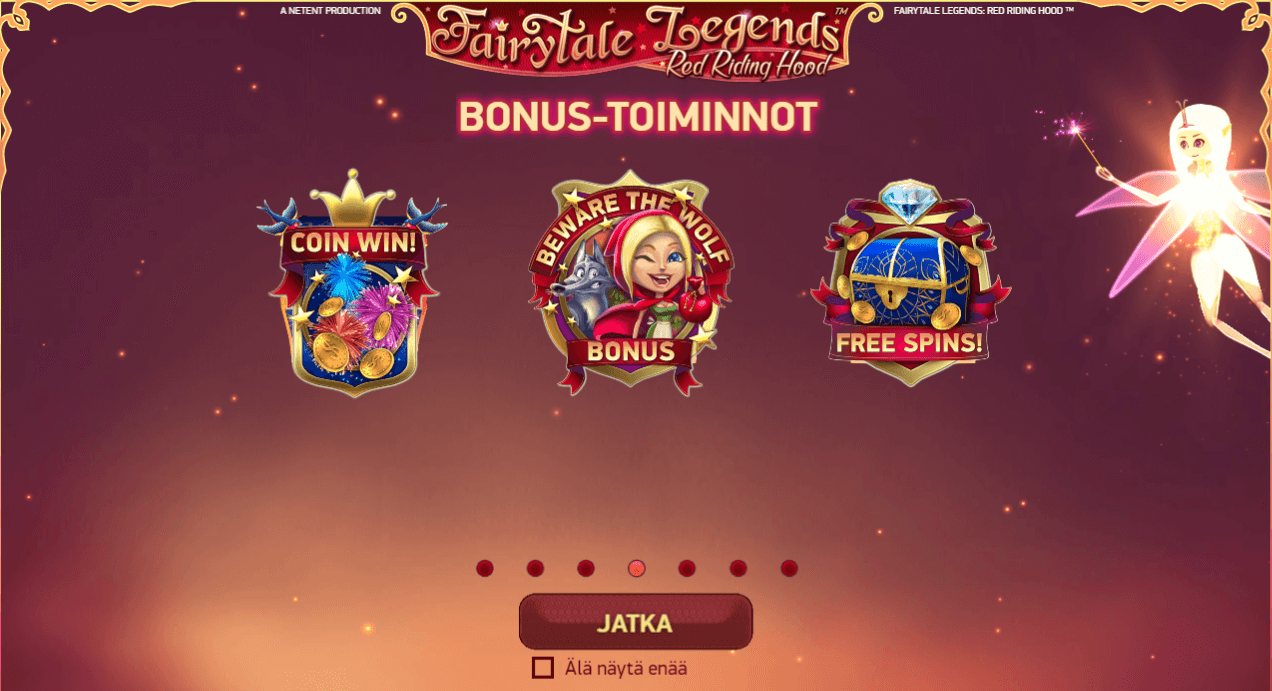Select the highlighted fourth page dot
The width and height of the screenshot is (1272, 691).
point(637,568)
